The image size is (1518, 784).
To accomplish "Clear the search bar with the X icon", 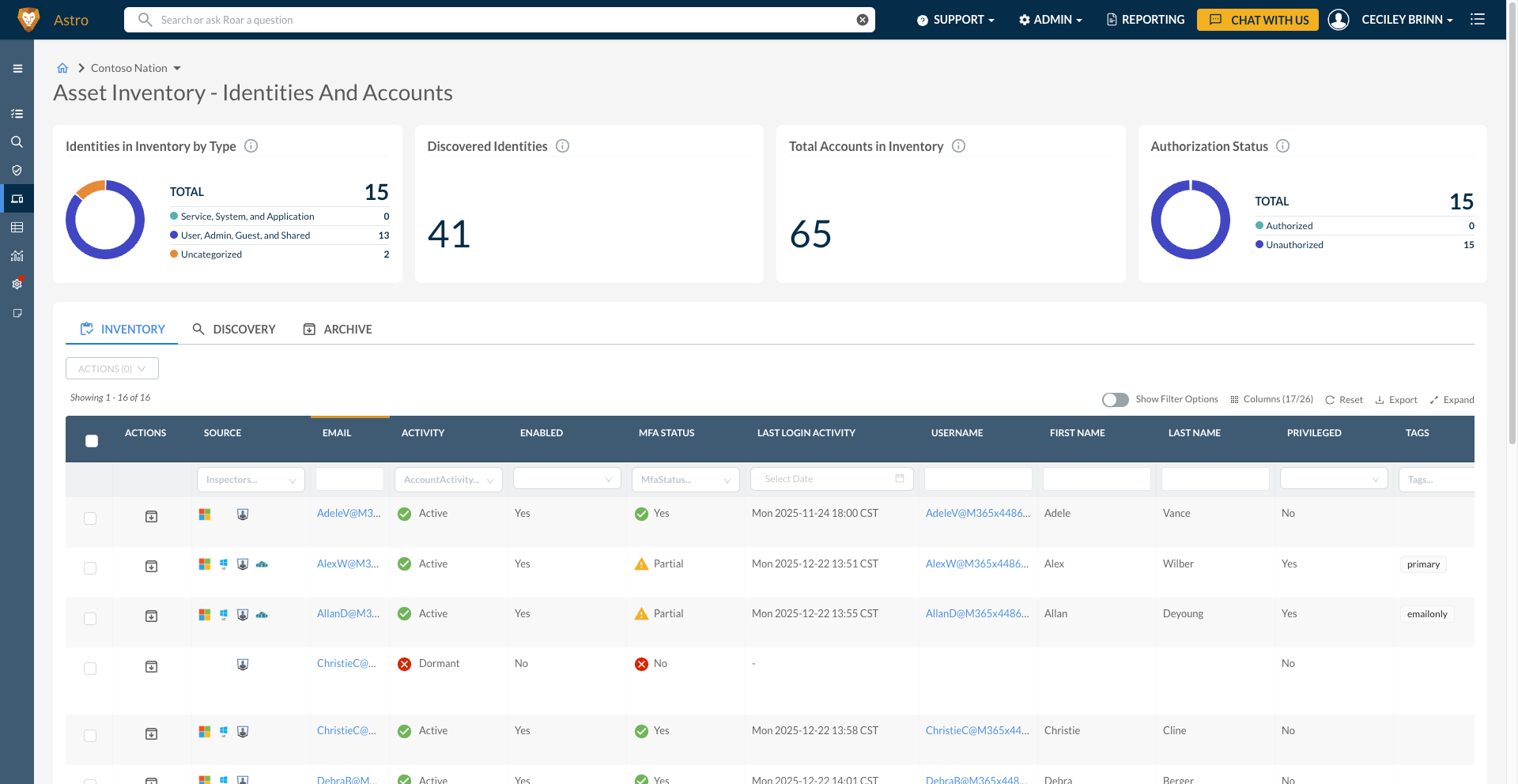I will pos(863,20).
